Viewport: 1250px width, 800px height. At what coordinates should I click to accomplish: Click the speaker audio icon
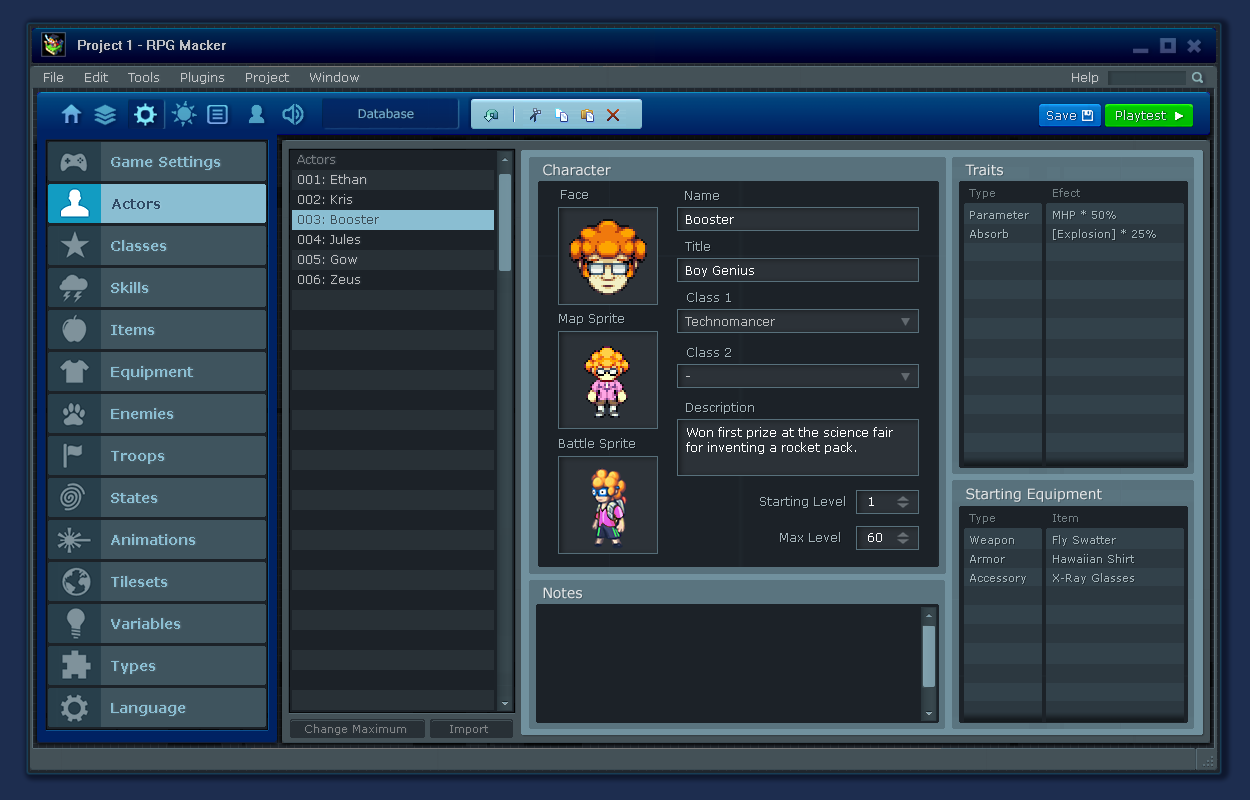coord(293,114)
